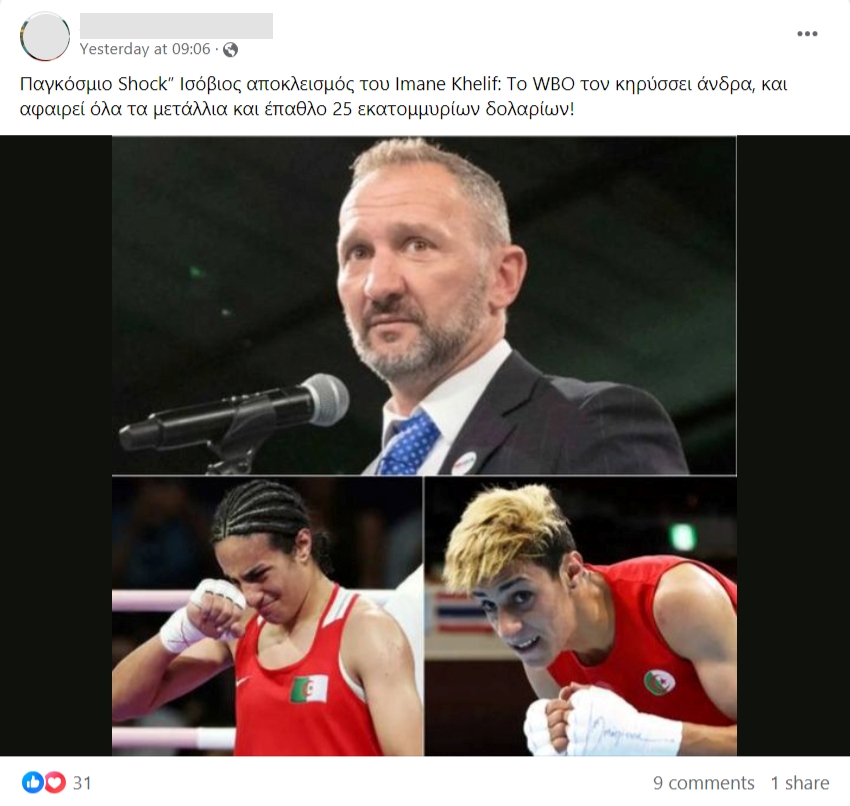Click the public globe audience icon
Image resolution: width=850 pixels, height=806 pixels.
[x=230, y=50]
